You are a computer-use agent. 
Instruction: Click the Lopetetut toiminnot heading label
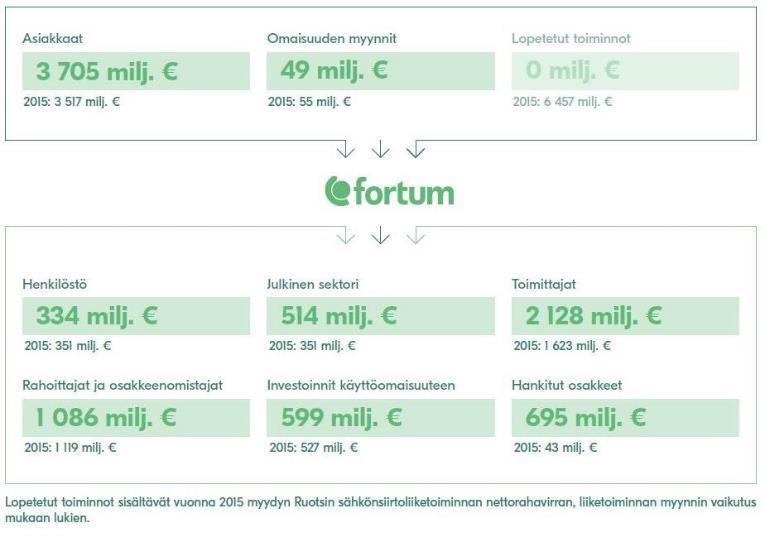click(x=571, y=39)
